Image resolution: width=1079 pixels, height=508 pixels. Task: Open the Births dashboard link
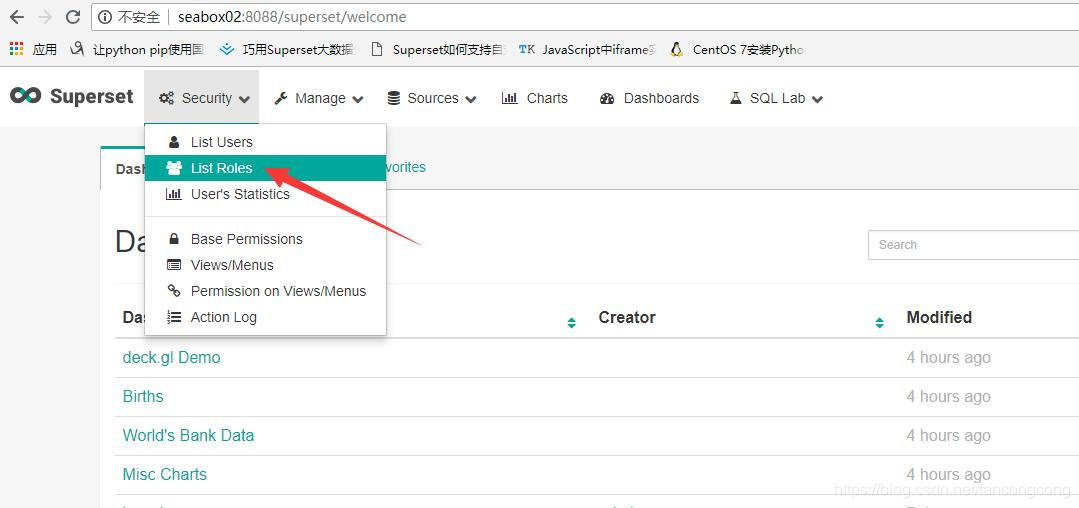(x=143, y=396)
